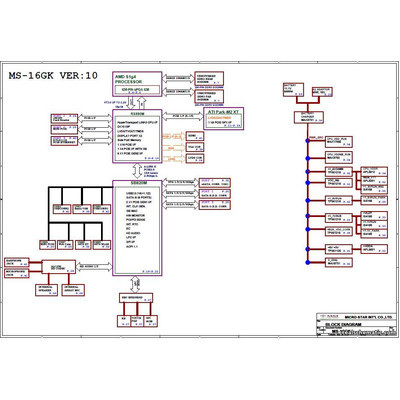Viewport: 400px width, 400px height.
Task: Click the Battery Charger block
Action: click(309, 117)
